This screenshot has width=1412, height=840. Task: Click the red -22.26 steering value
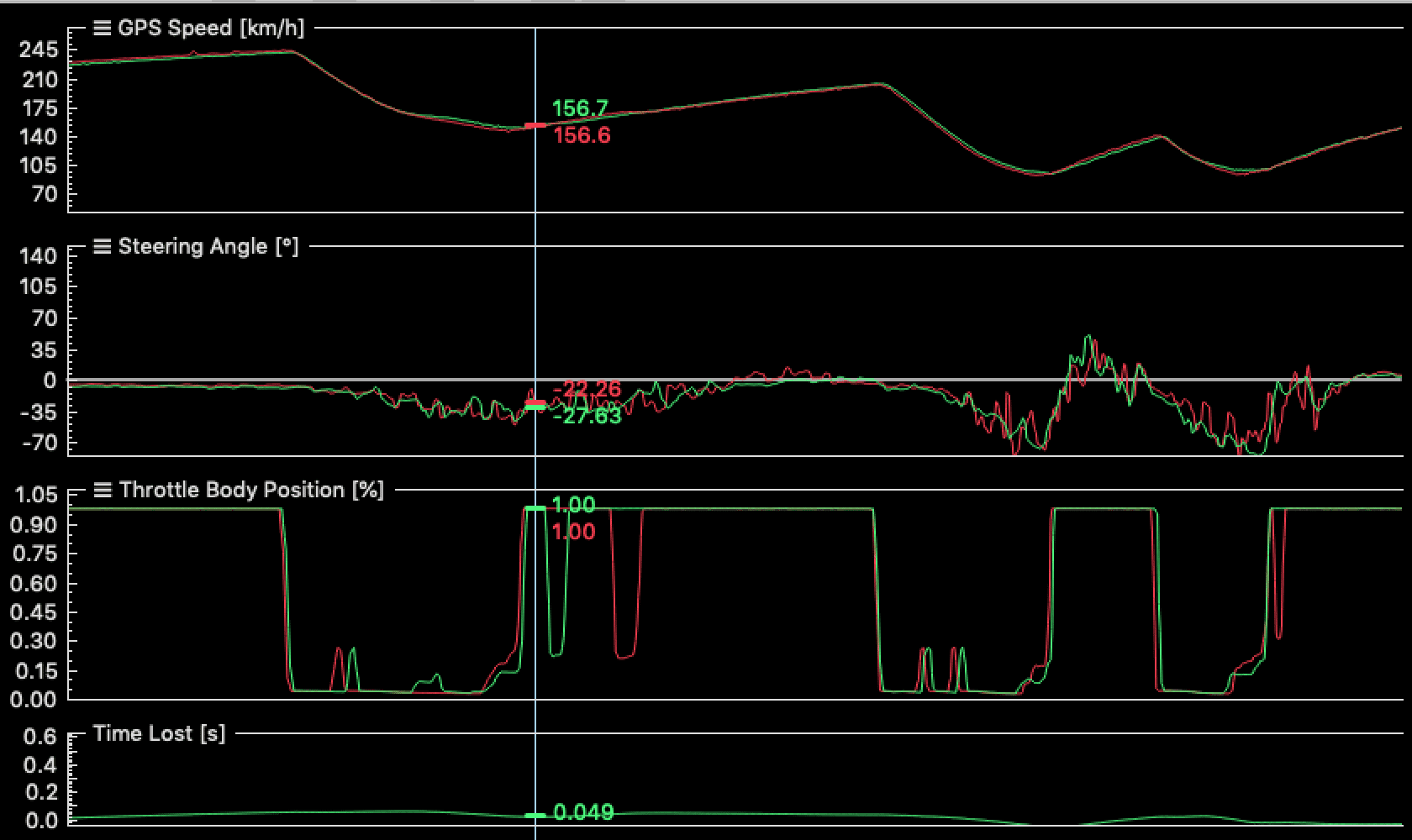(x=587, y=389)
